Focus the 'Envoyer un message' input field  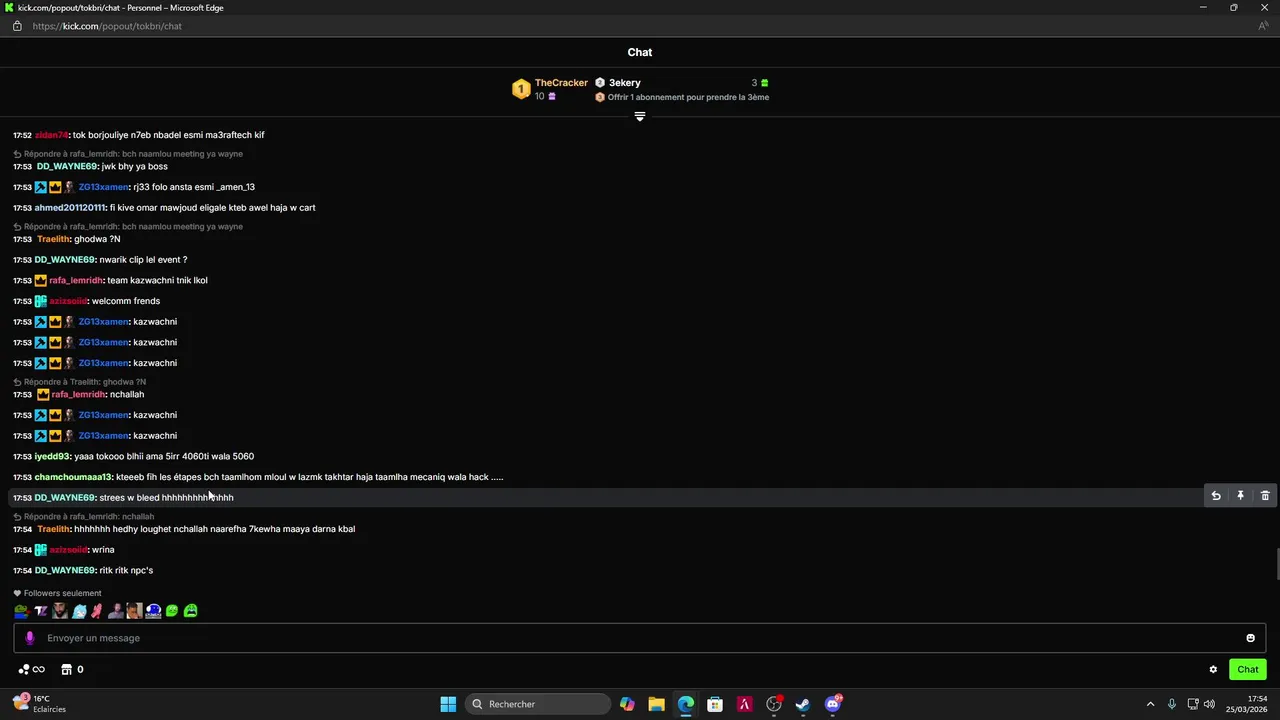click(640, 638)
